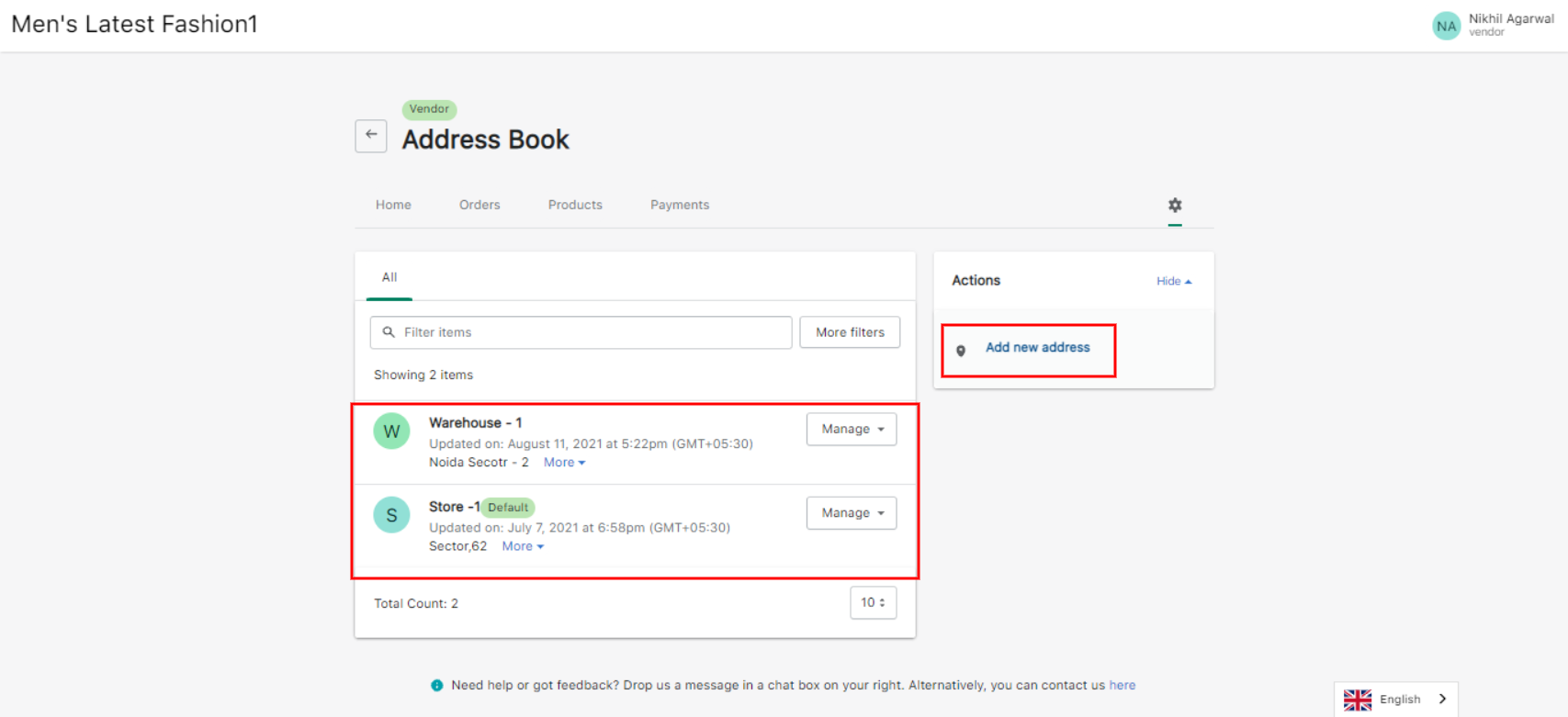The height and width of the screenshot is (717, 1568).
Task: Click the 'Showing 2 items' text
Action: click(423, 375)
